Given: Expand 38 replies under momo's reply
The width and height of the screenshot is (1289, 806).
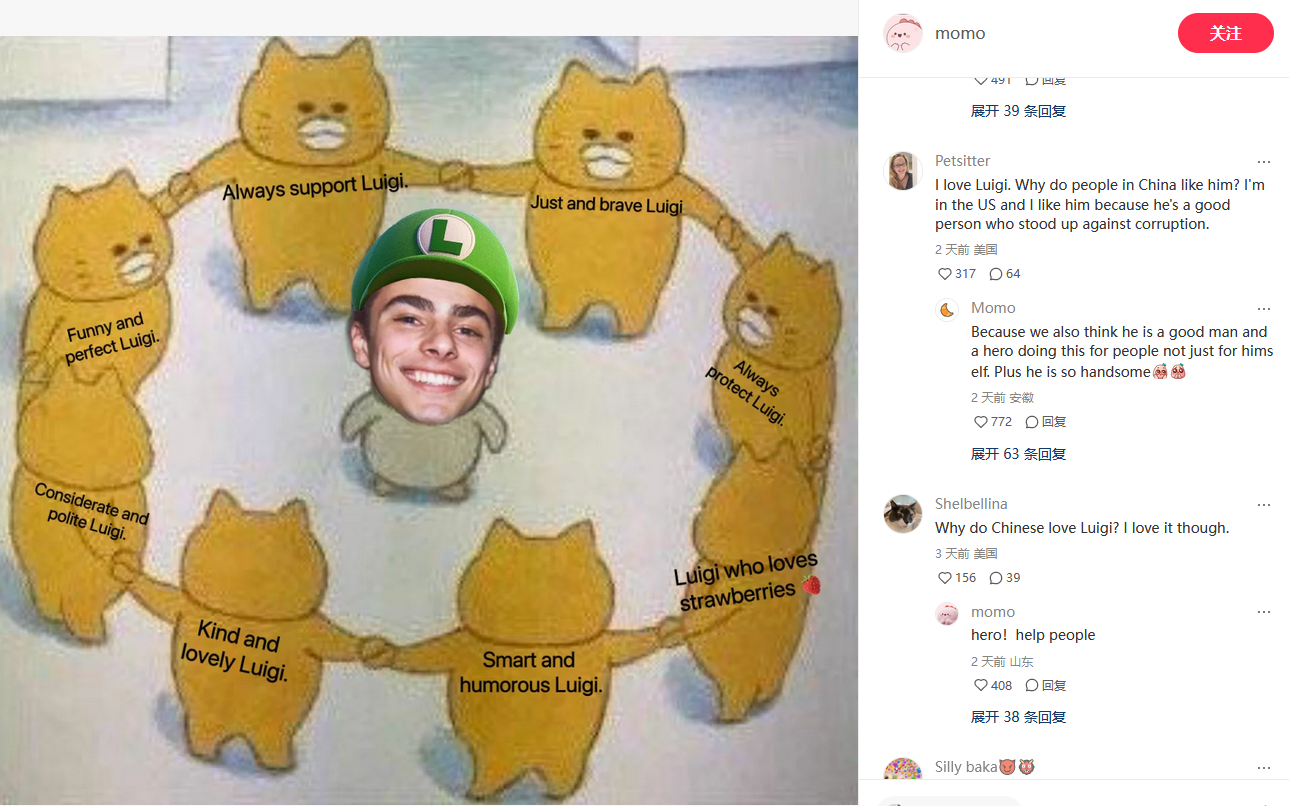Looking at the screenshot, I should coord(1019,717).
